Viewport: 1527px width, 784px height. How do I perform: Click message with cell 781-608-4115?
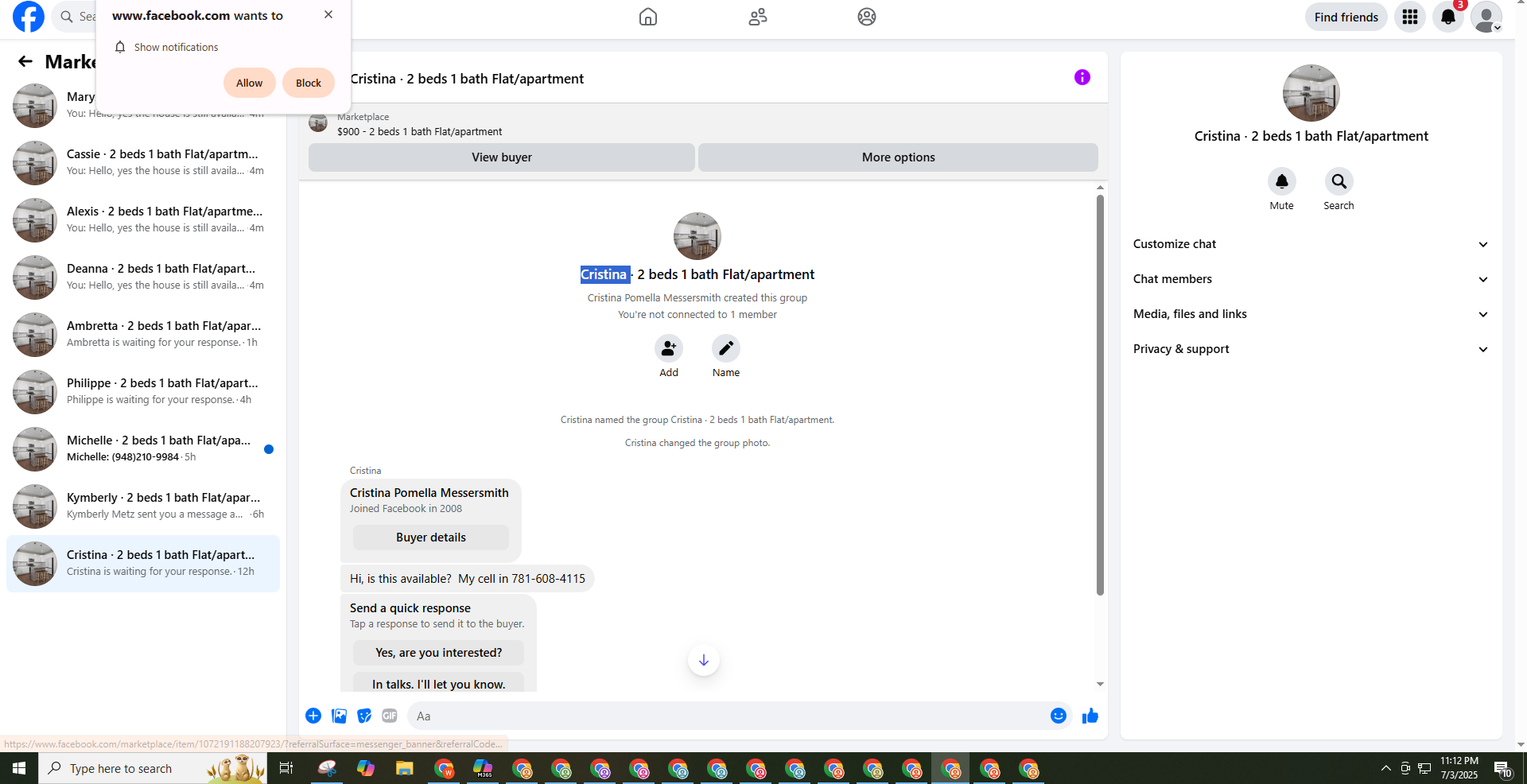coord(468,579)
